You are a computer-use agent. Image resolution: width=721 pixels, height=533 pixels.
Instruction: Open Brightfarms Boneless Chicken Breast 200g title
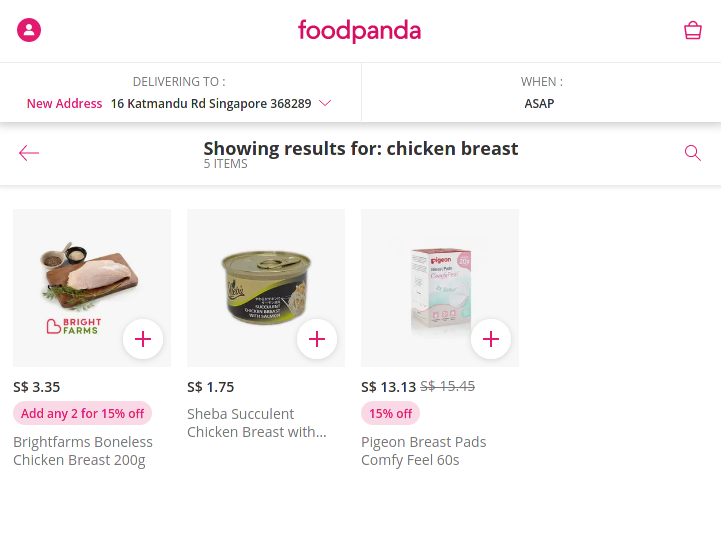pyautogui.click(x=83, y=451)
